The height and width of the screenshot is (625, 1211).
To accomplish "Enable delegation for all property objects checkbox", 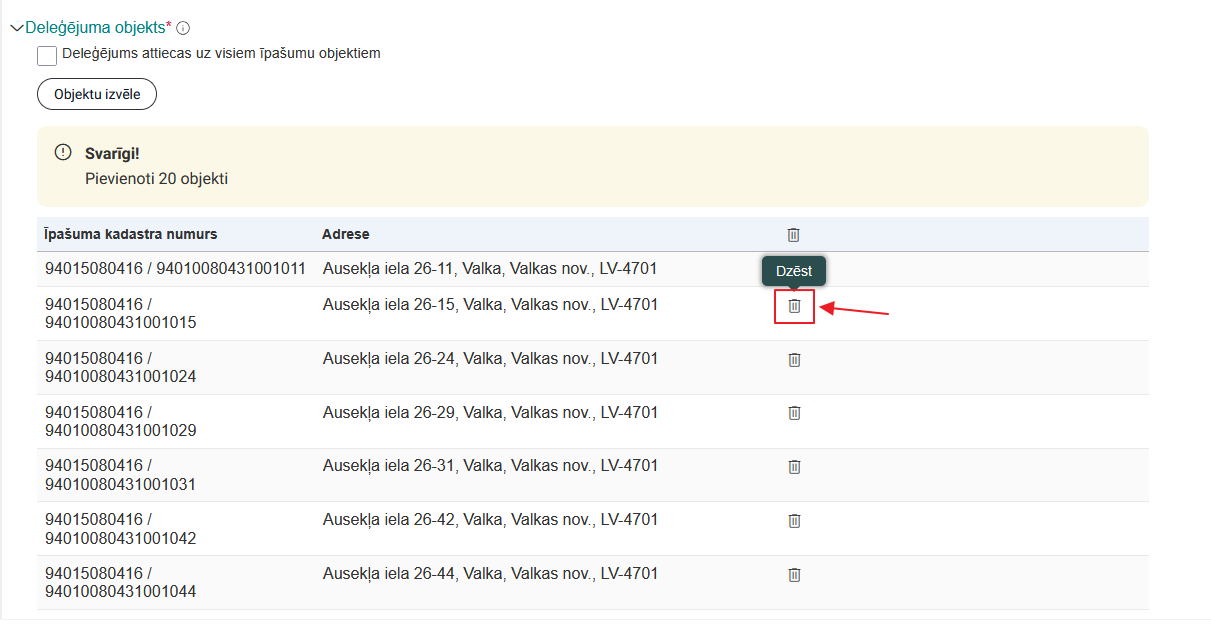I will (47, 55).
